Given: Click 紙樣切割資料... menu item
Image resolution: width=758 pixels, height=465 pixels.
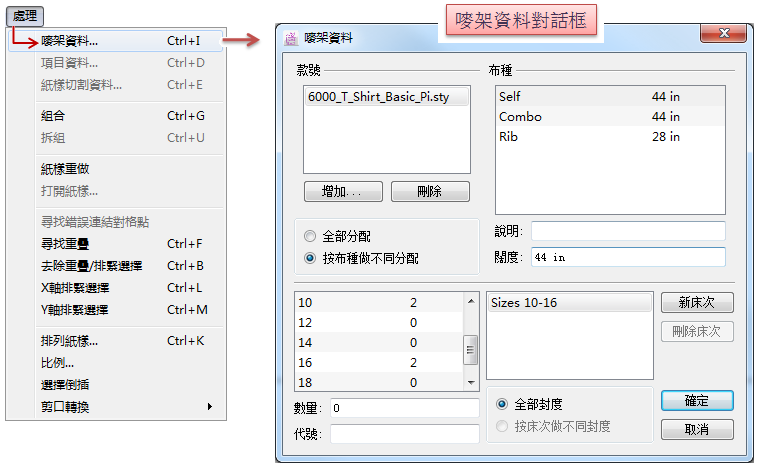Looking at the screenshot, I should pos(116,85).
